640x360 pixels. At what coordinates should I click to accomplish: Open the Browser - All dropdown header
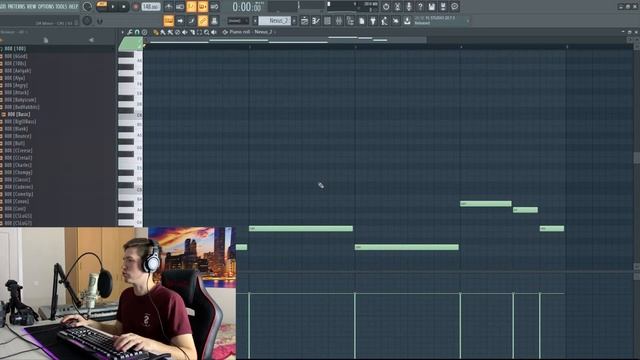pyautogui.click(x=14, y=32)
